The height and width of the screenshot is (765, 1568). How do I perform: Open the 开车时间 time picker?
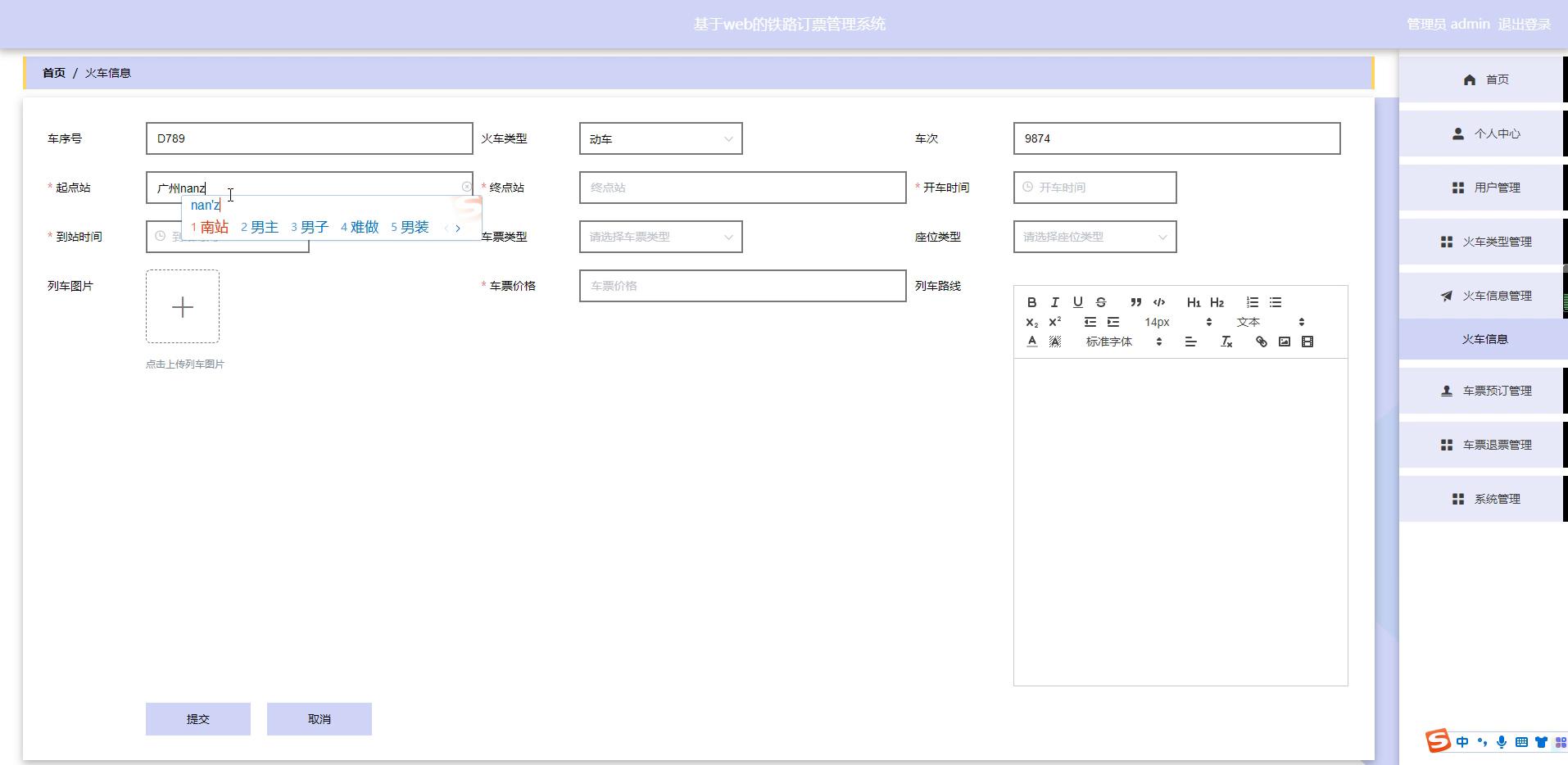pyautogui.click(x=1094, y=188)
